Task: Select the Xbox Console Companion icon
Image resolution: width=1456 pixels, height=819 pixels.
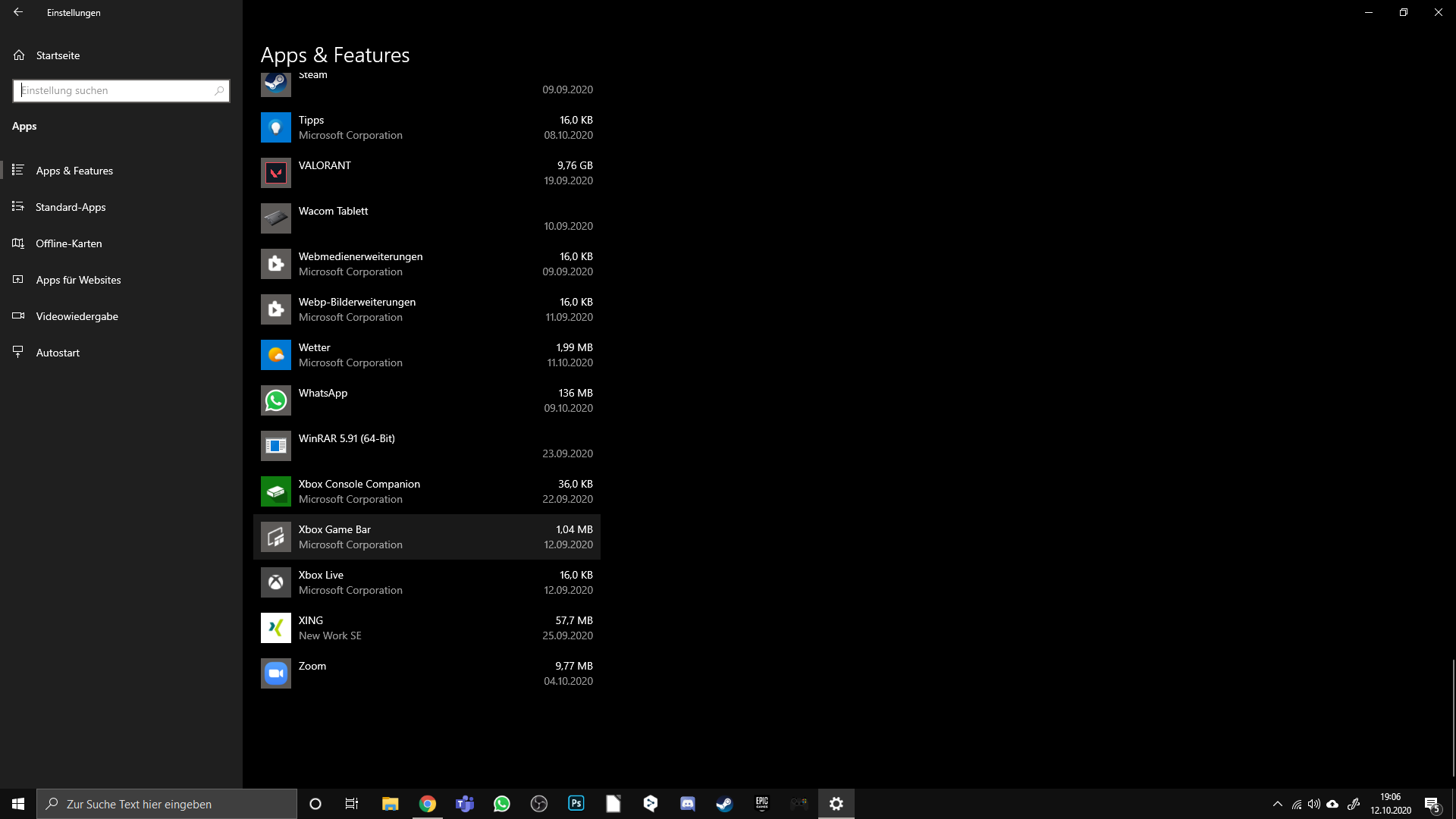Action: [x=275, y=491]
